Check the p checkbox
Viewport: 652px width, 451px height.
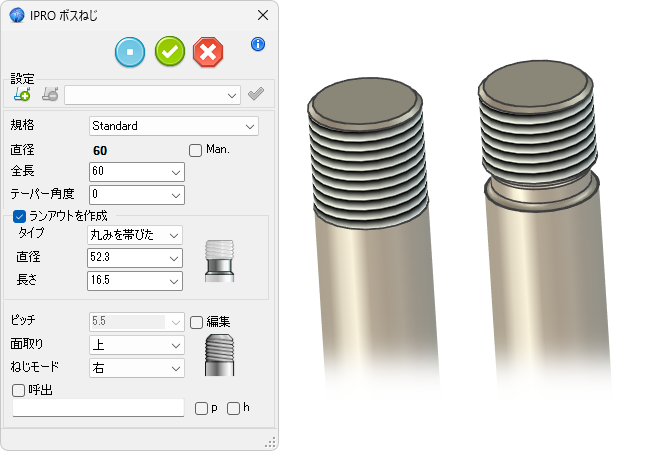202,408
